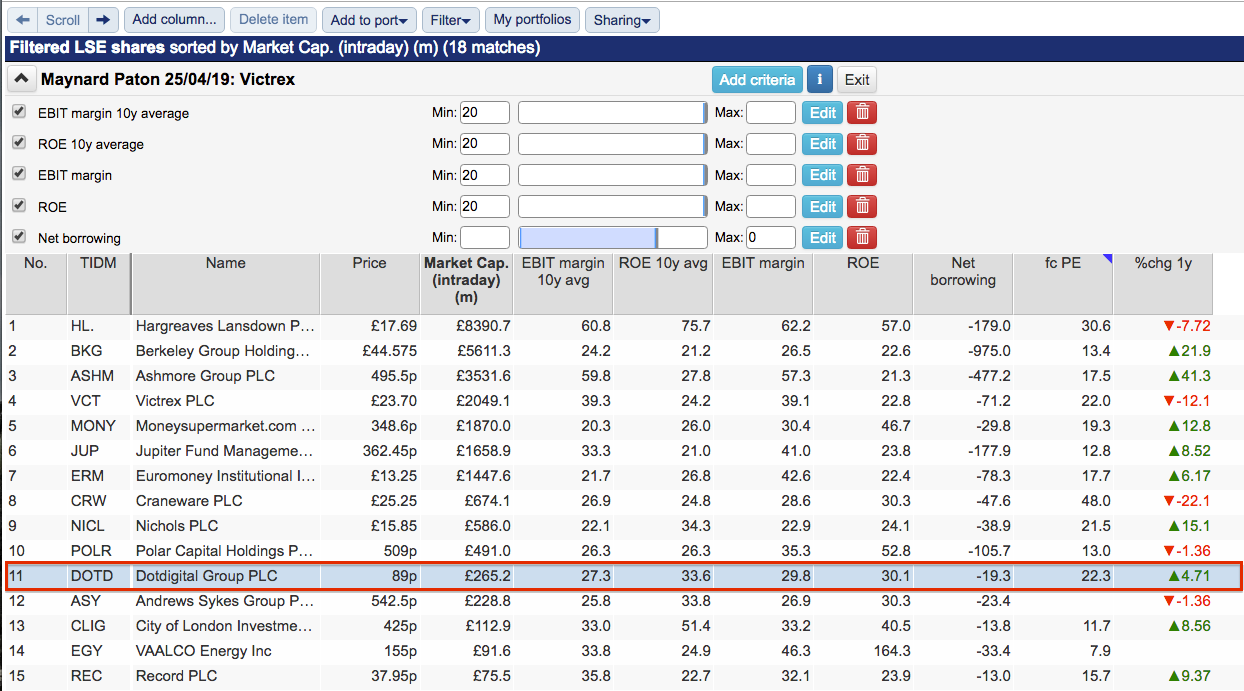The image size is (1244, 691).
Task: Sort by the Price column header
Action: (370, 283)
